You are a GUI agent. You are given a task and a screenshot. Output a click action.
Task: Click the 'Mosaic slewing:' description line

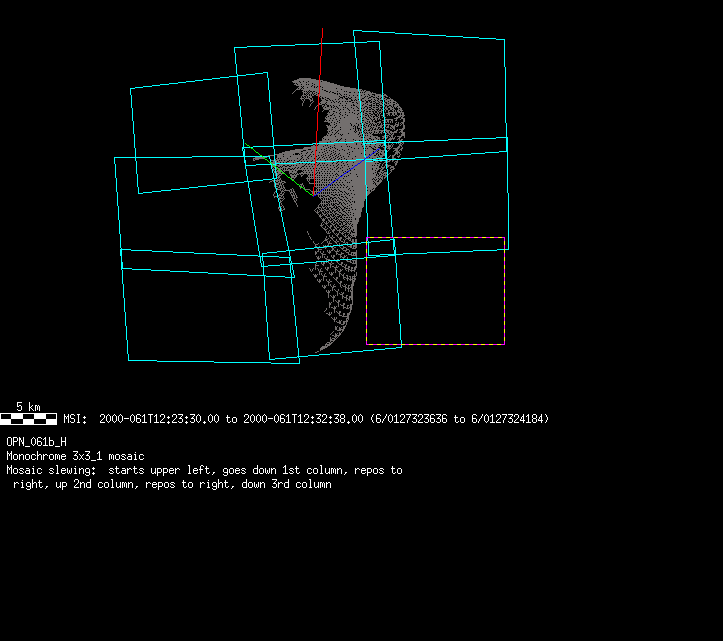click(x=204, y=470)
